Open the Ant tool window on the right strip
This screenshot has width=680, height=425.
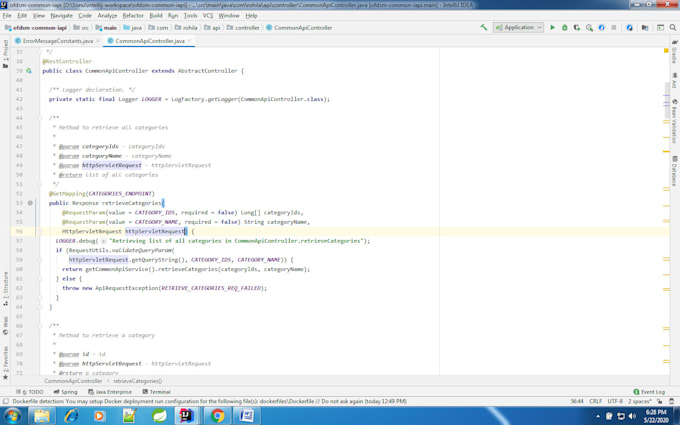click(674, 81)
